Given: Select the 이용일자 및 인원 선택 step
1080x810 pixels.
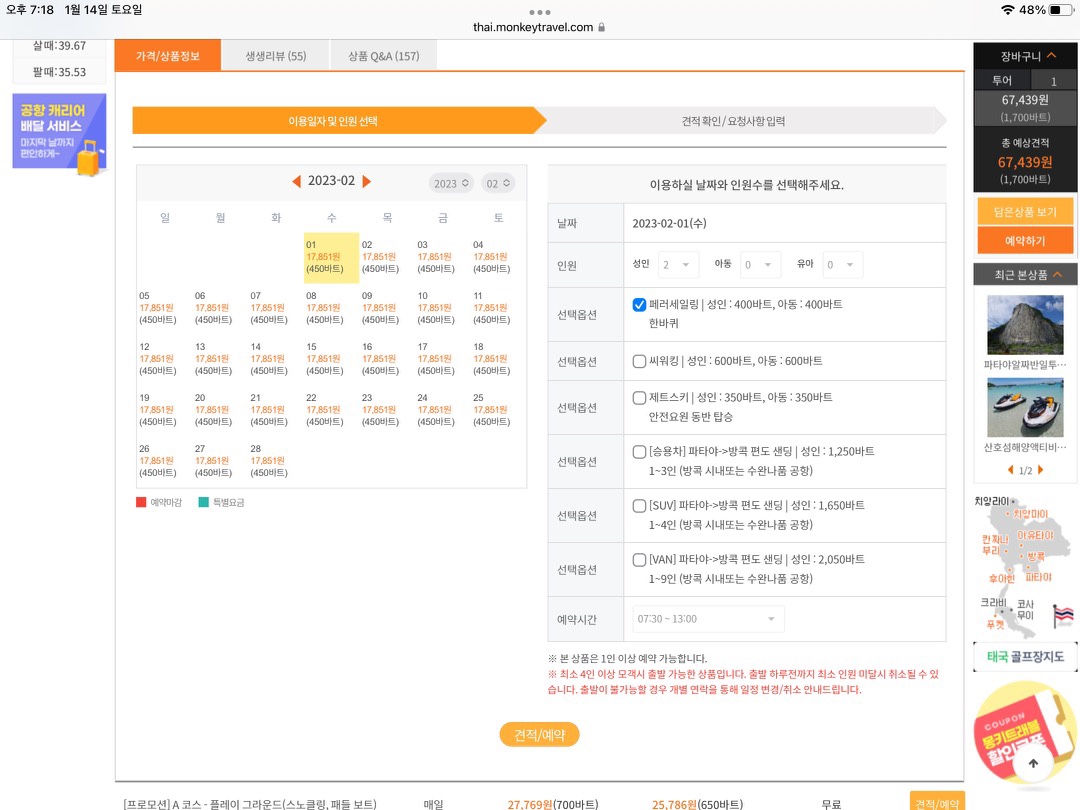Looking at the screenshot, I should pos(333,121).
